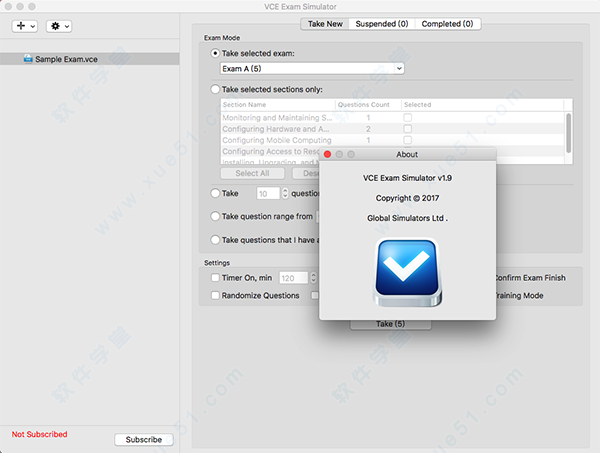Screen dimensions: 600x453
Task: Click the Take (5) button
Action: (390, 324)
